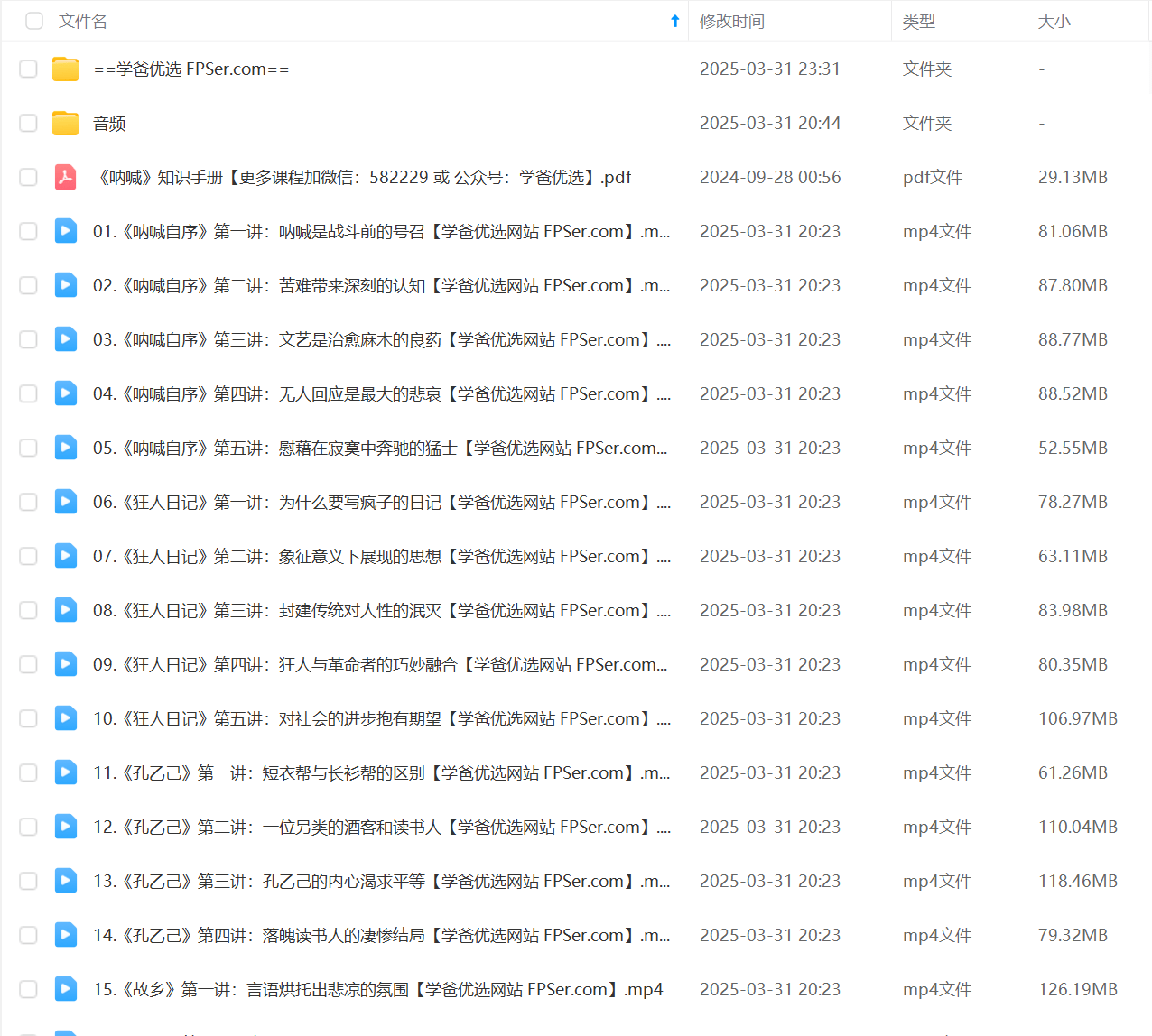1152x1036 pixels.
Task: Click date 2025-03-31 20:44
Action: pos(770,123)
